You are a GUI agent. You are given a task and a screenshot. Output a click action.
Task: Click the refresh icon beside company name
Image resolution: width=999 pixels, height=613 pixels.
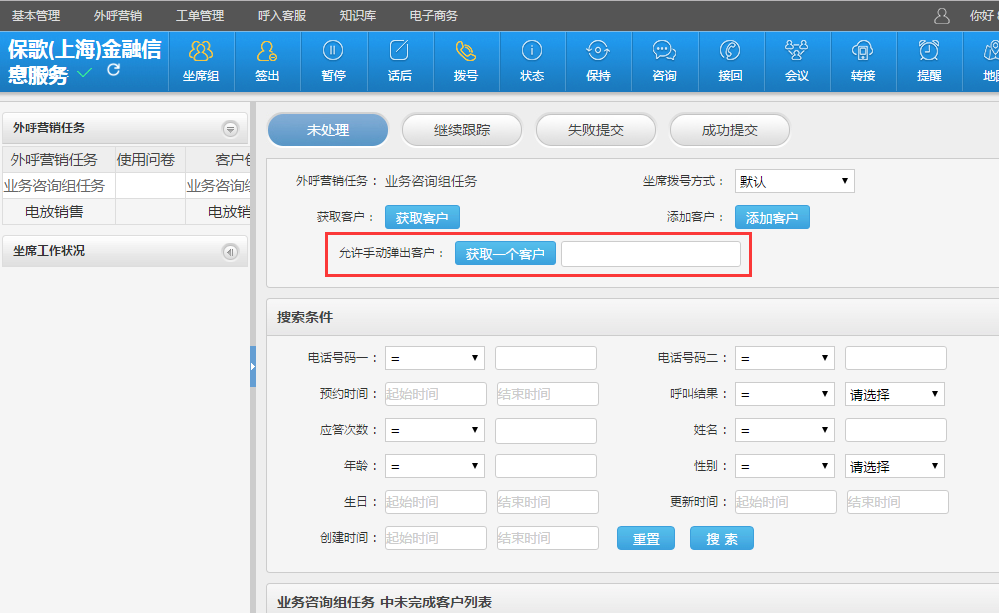pyautogui.click(x=113, y=70)
